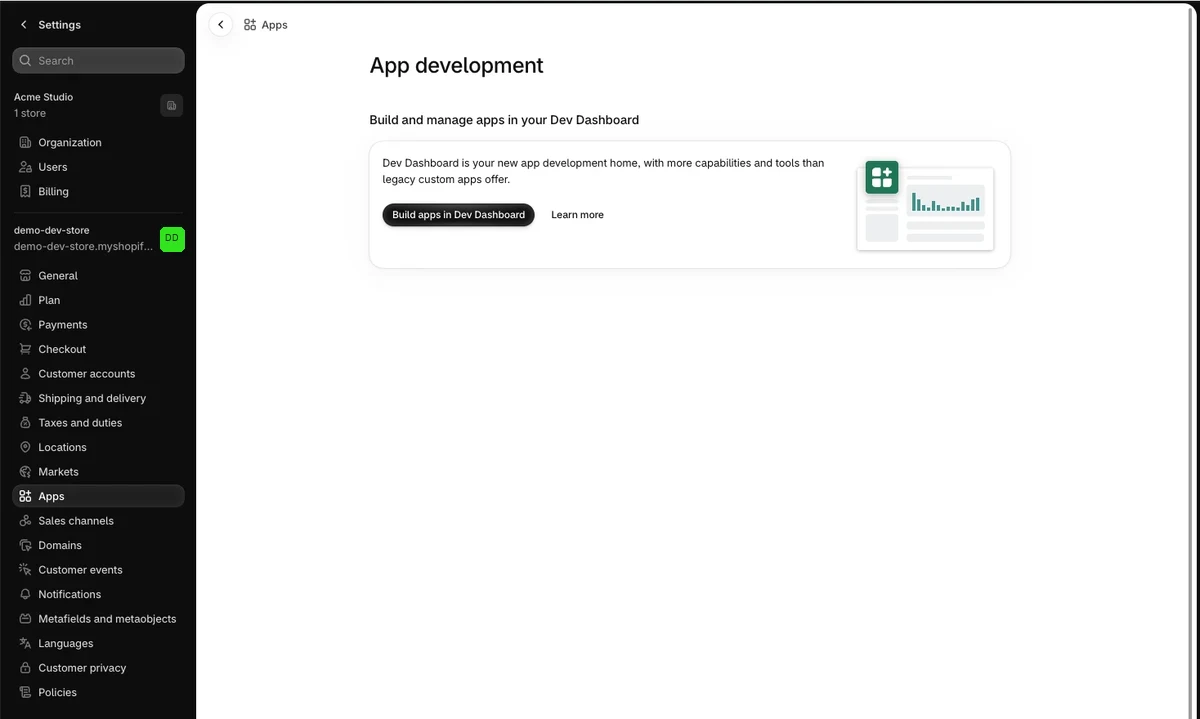Click the Acme Studio organization name
Viewport: 1200px width, 719px height.
tap(43, 97)
